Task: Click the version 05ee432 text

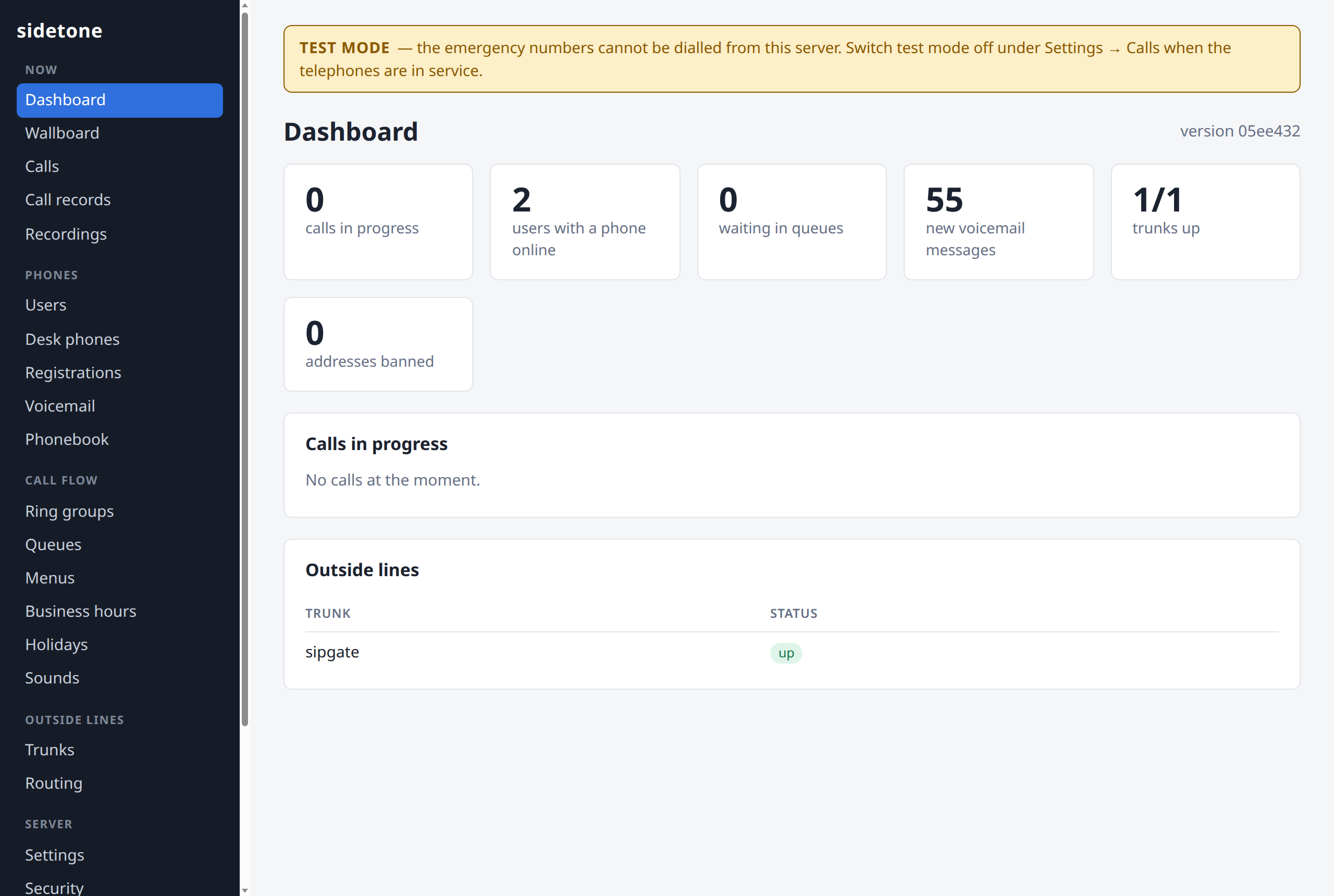Action: pyautogui.click(x=1240, y=131)
